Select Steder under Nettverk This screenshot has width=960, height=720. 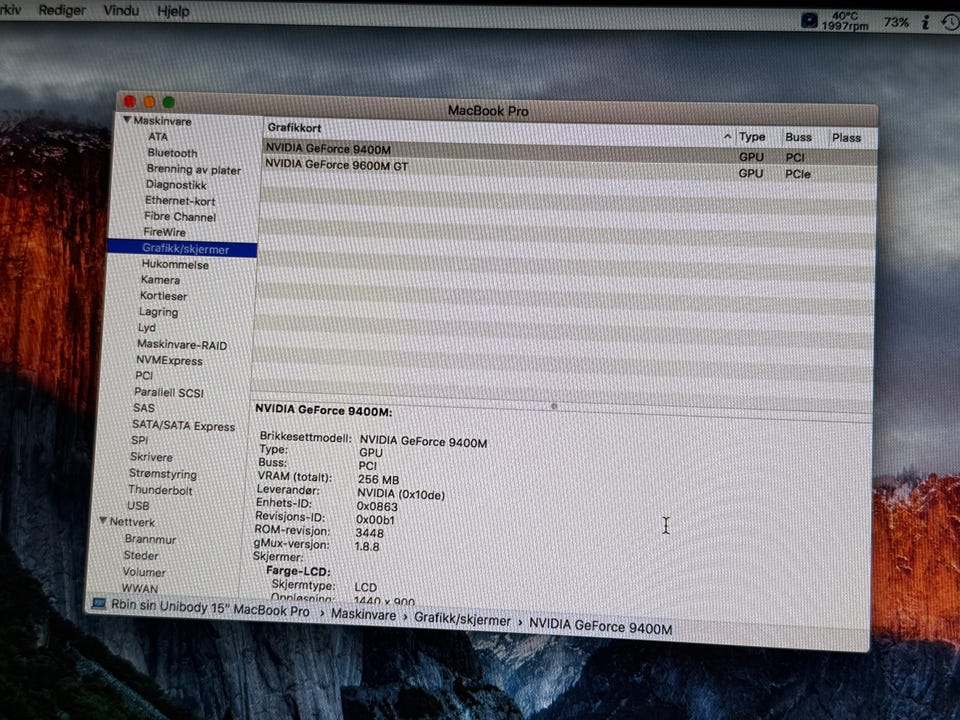click(x=141, y=555)
